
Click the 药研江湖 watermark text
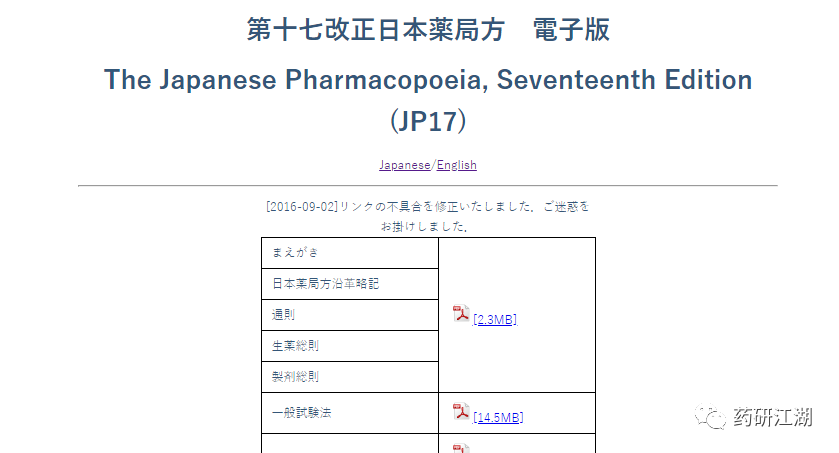point(773,417)
